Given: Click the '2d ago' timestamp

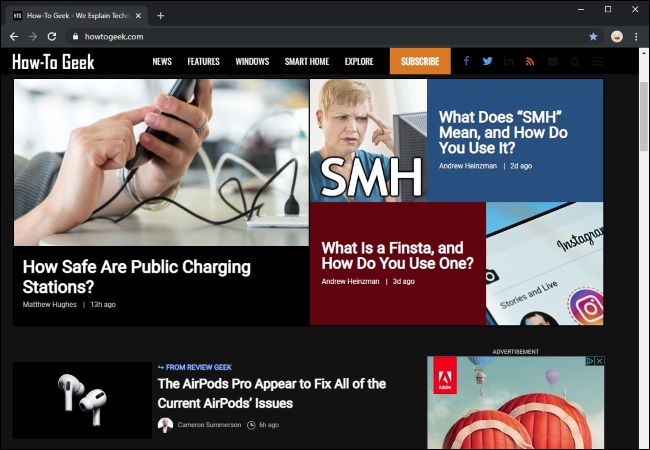Looking at the screenshot, I should coord(521,166).
